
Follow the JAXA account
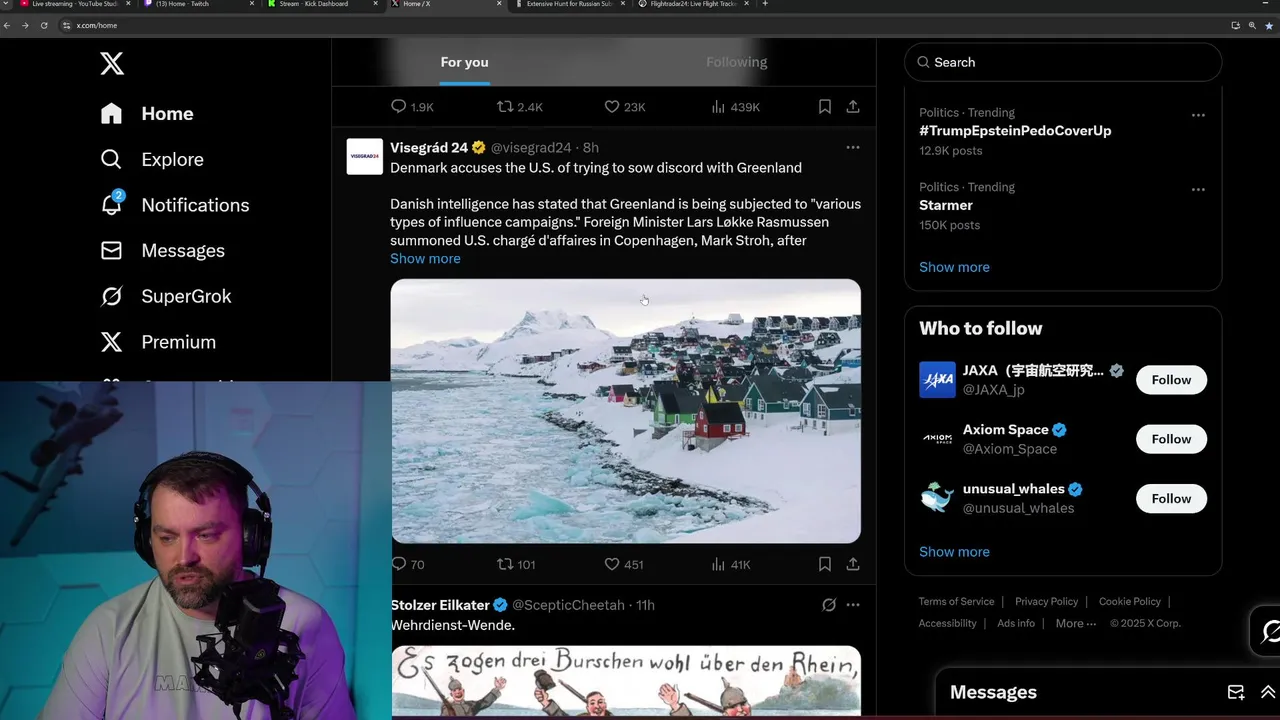1171,380
